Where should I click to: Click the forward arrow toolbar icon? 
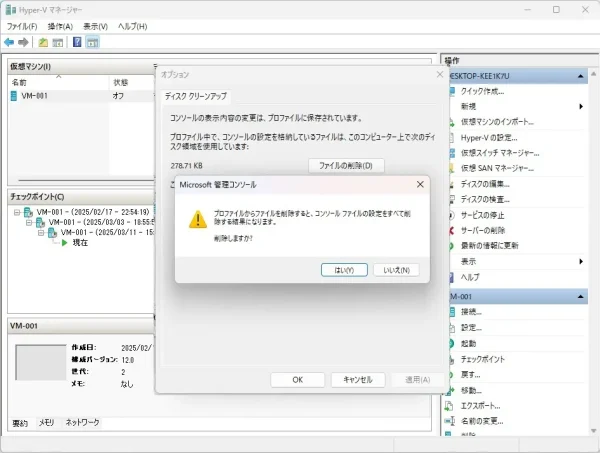coord(23,42)
